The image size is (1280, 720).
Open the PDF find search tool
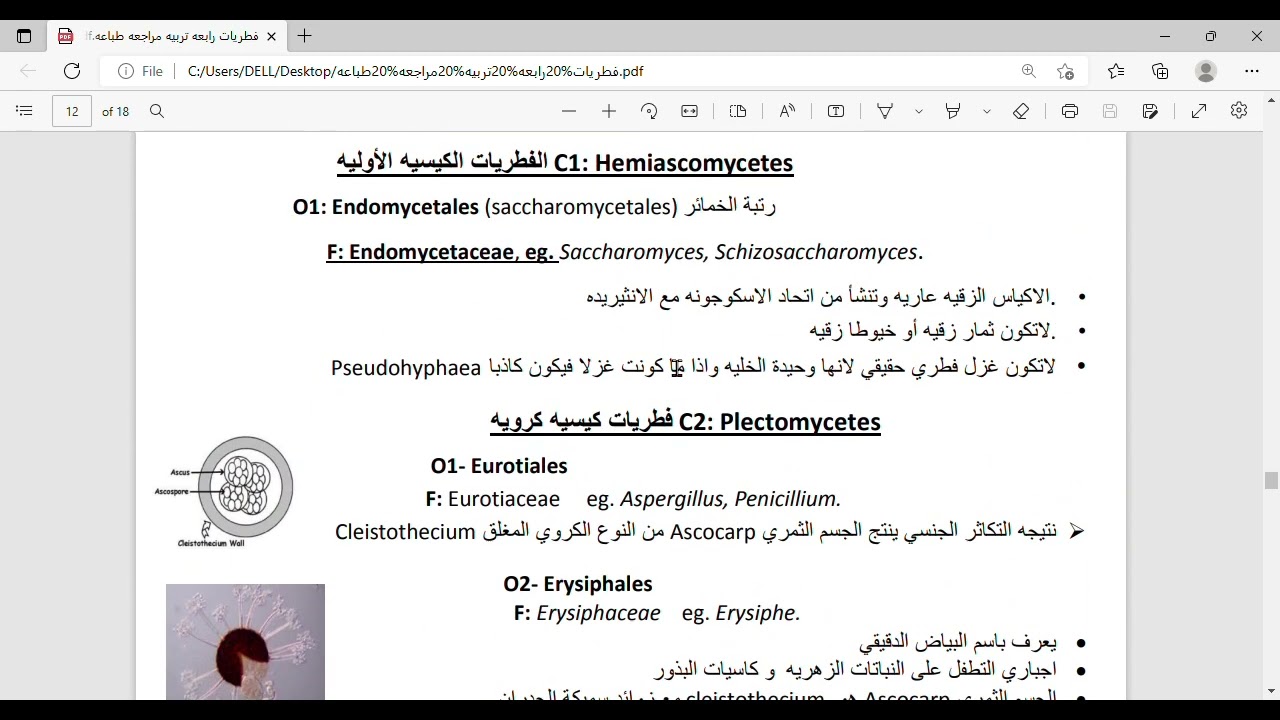pos(157,111)
